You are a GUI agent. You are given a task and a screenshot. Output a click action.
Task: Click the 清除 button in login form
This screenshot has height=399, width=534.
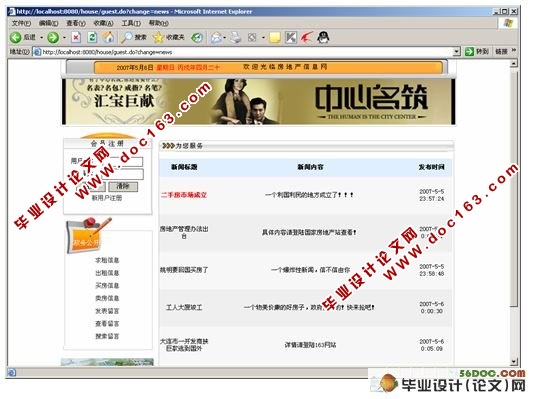coord(123,186)
